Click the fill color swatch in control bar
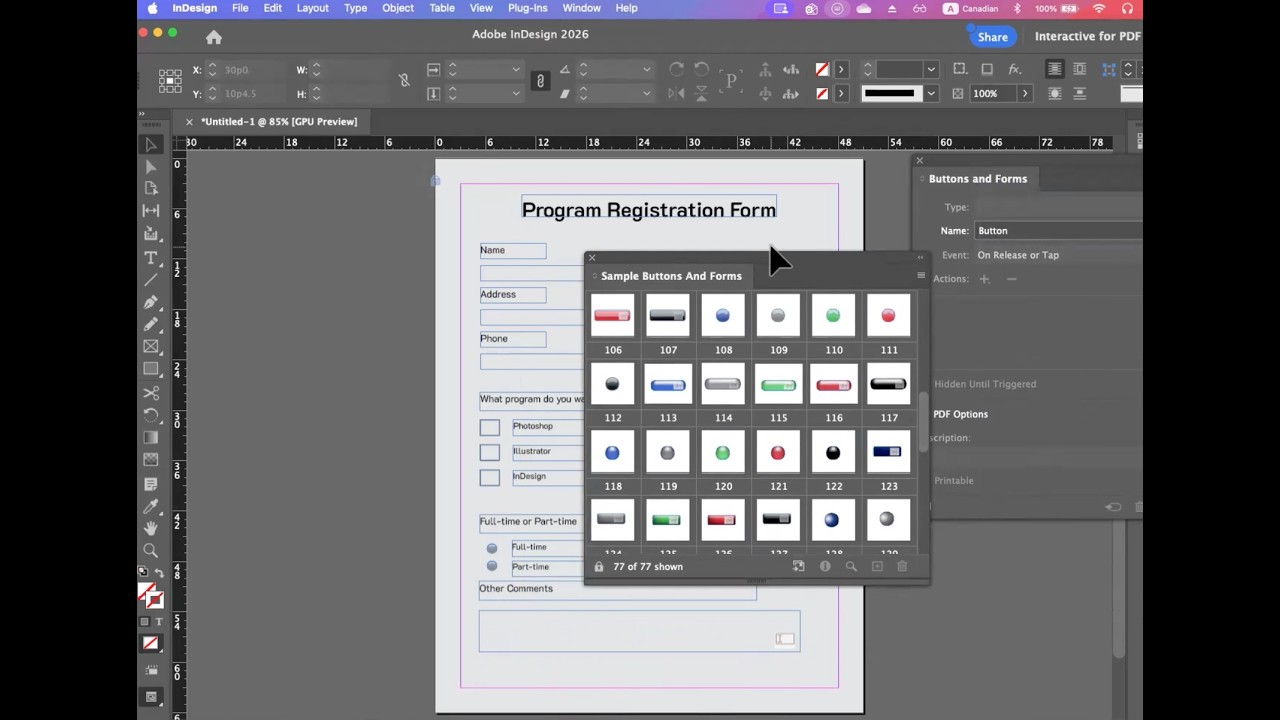 coord(822,69)
